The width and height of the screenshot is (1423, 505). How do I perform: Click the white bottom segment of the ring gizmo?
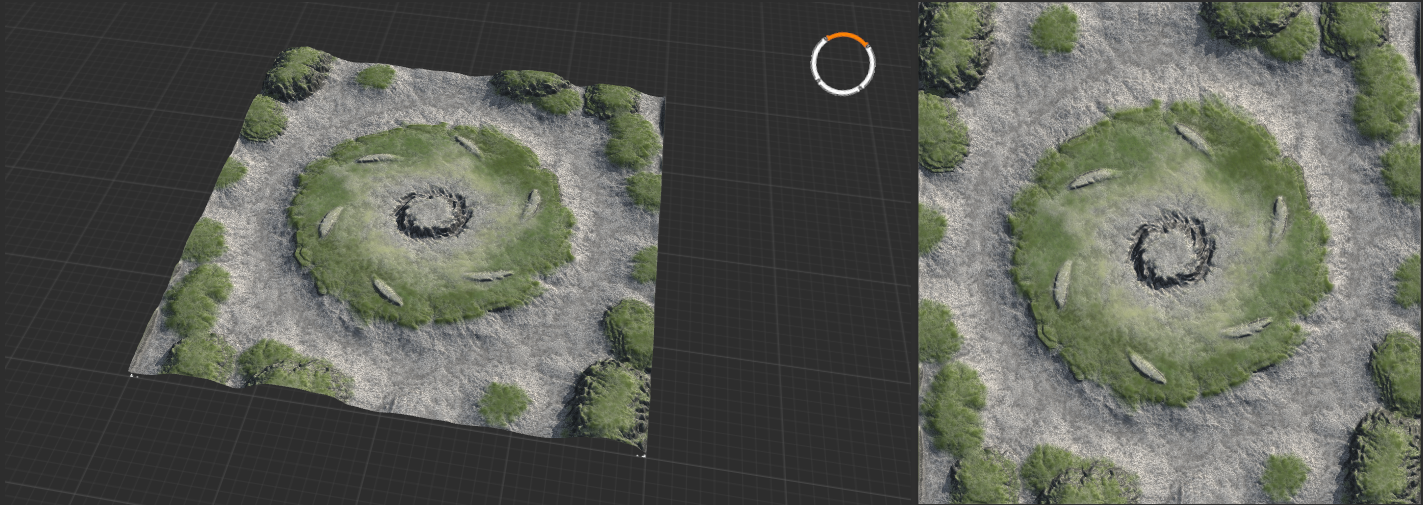(842, 92)
